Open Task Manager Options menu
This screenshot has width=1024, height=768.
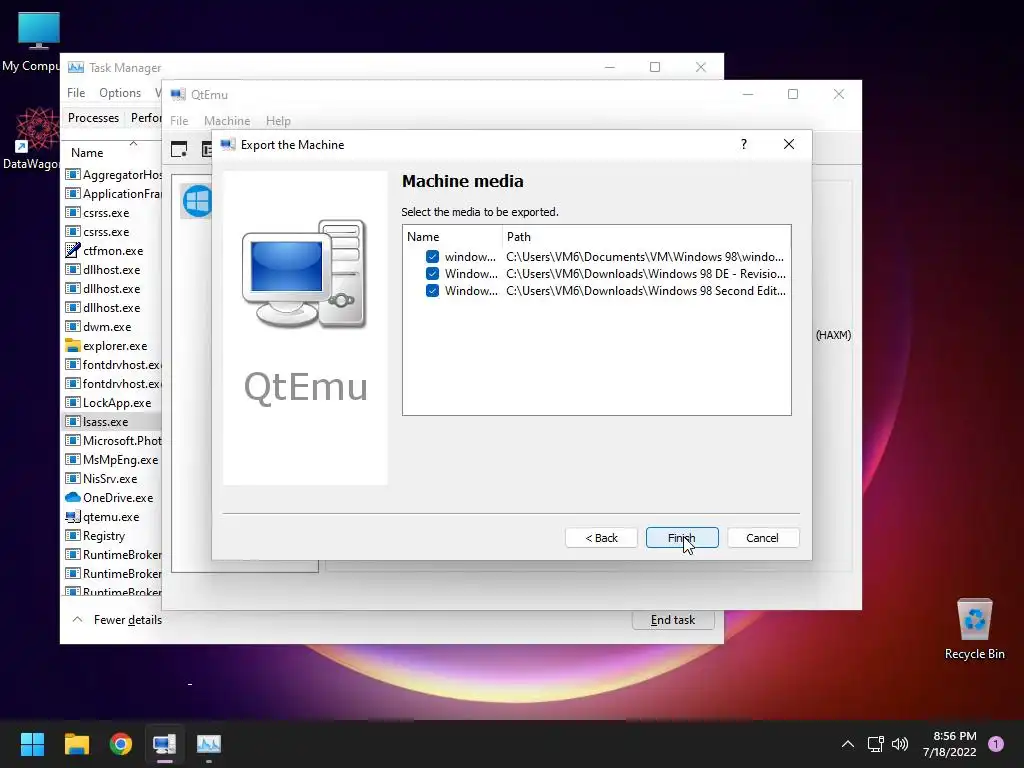point(120,93)
